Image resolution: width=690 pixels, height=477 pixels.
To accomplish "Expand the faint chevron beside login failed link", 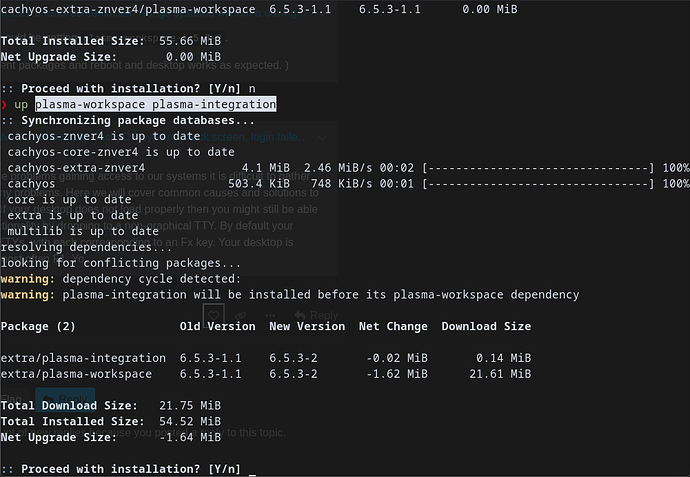I will (323, 137).
